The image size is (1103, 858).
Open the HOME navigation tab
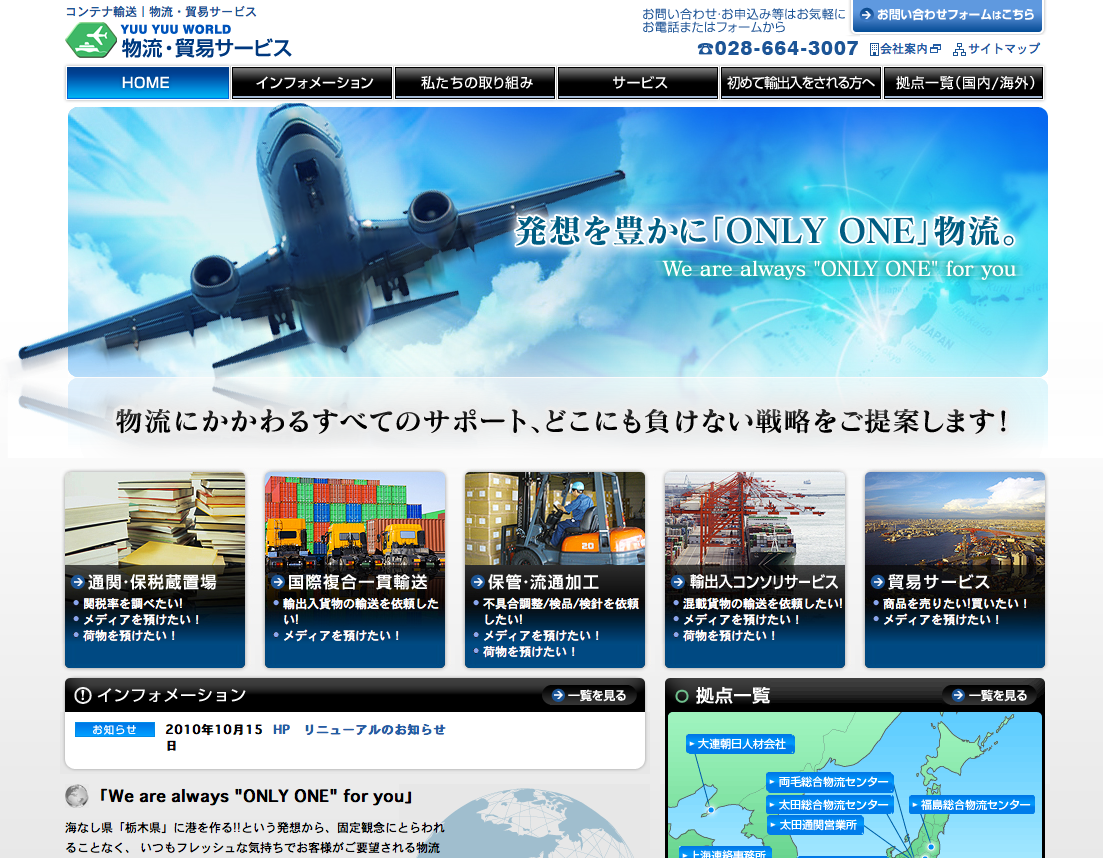coord(147,83)
